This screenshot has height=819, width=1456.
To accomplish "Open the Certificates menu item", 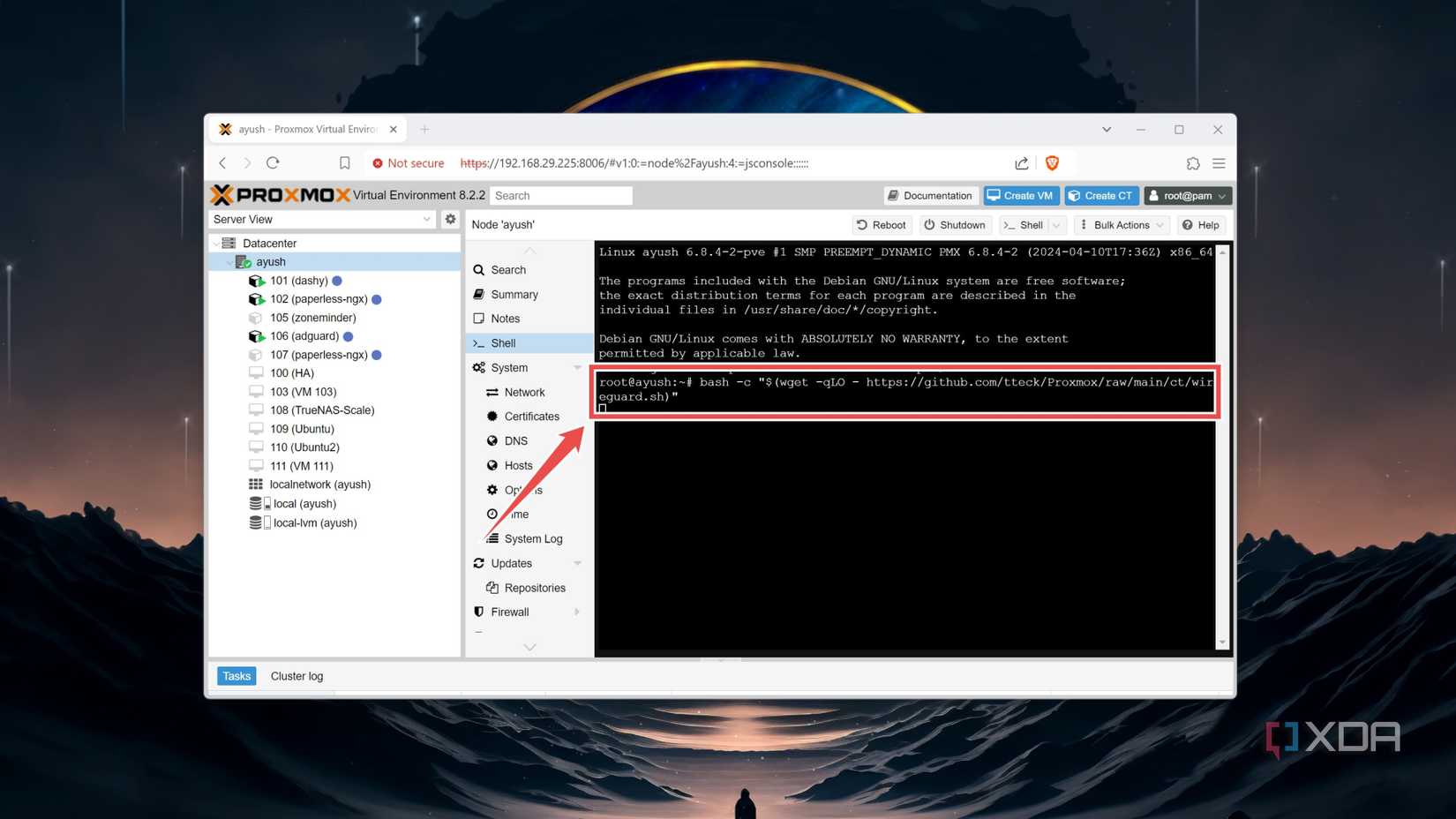I will 529,417.
